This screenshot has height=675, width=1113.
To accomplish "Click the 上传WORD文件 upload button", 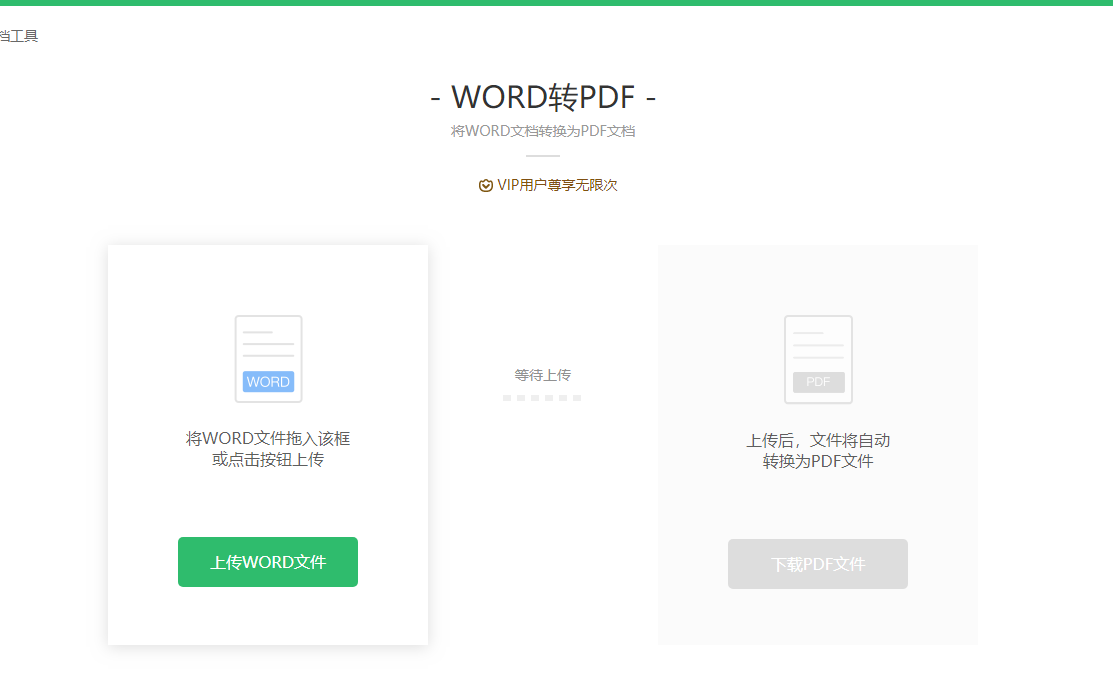I will [x=268, y=561].
